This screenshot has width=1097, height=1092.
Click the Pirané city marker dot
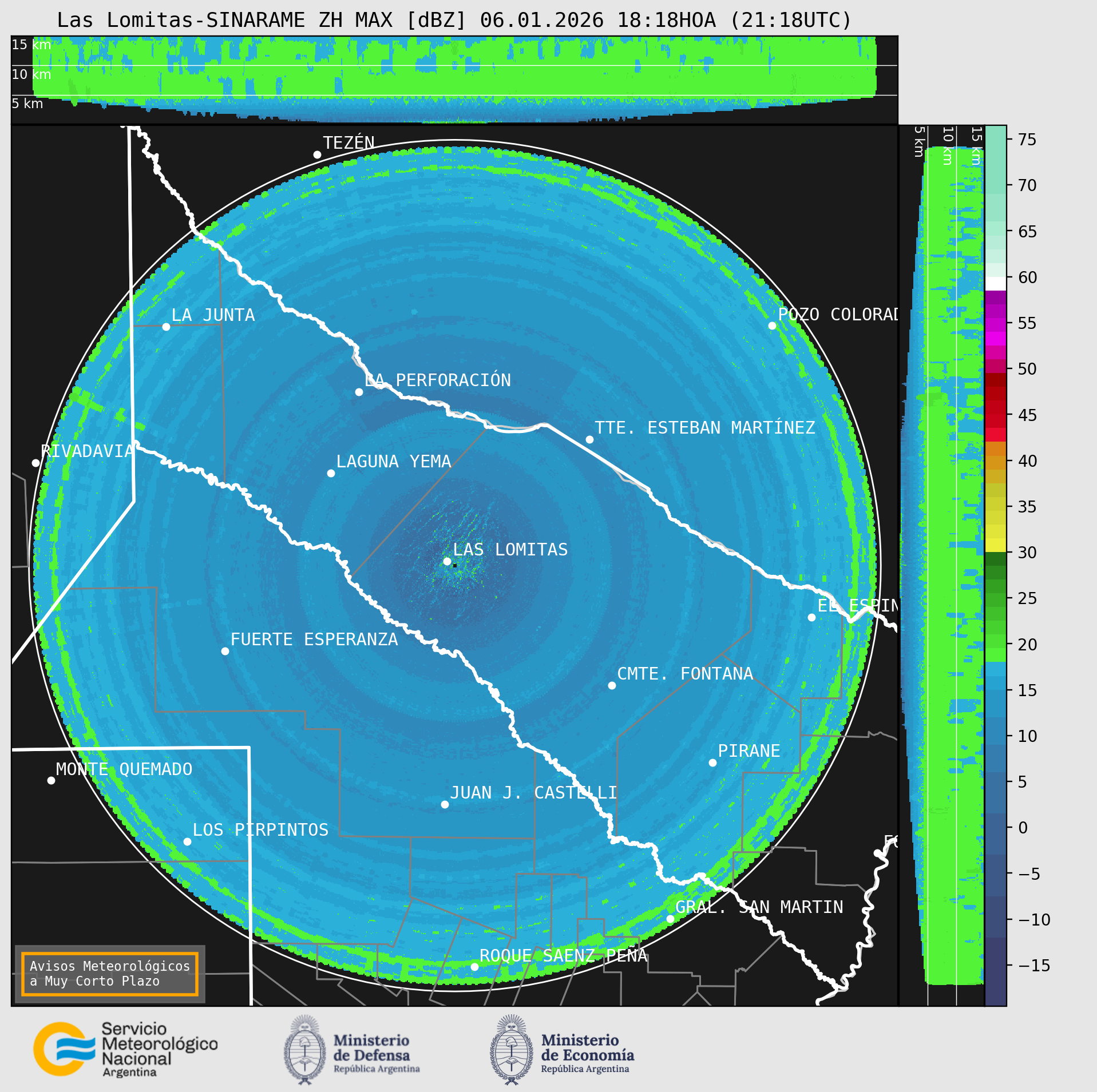point(712,763)
